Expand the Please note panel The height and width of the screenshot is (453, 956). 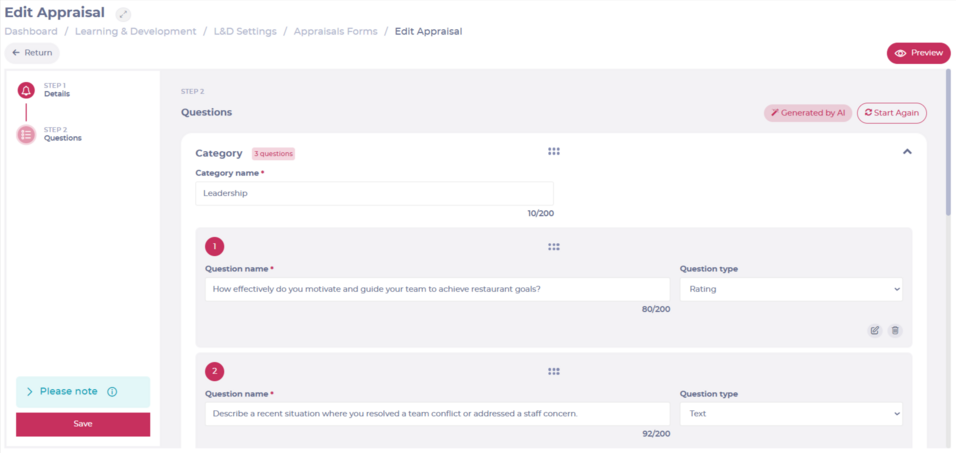point(30,392)
